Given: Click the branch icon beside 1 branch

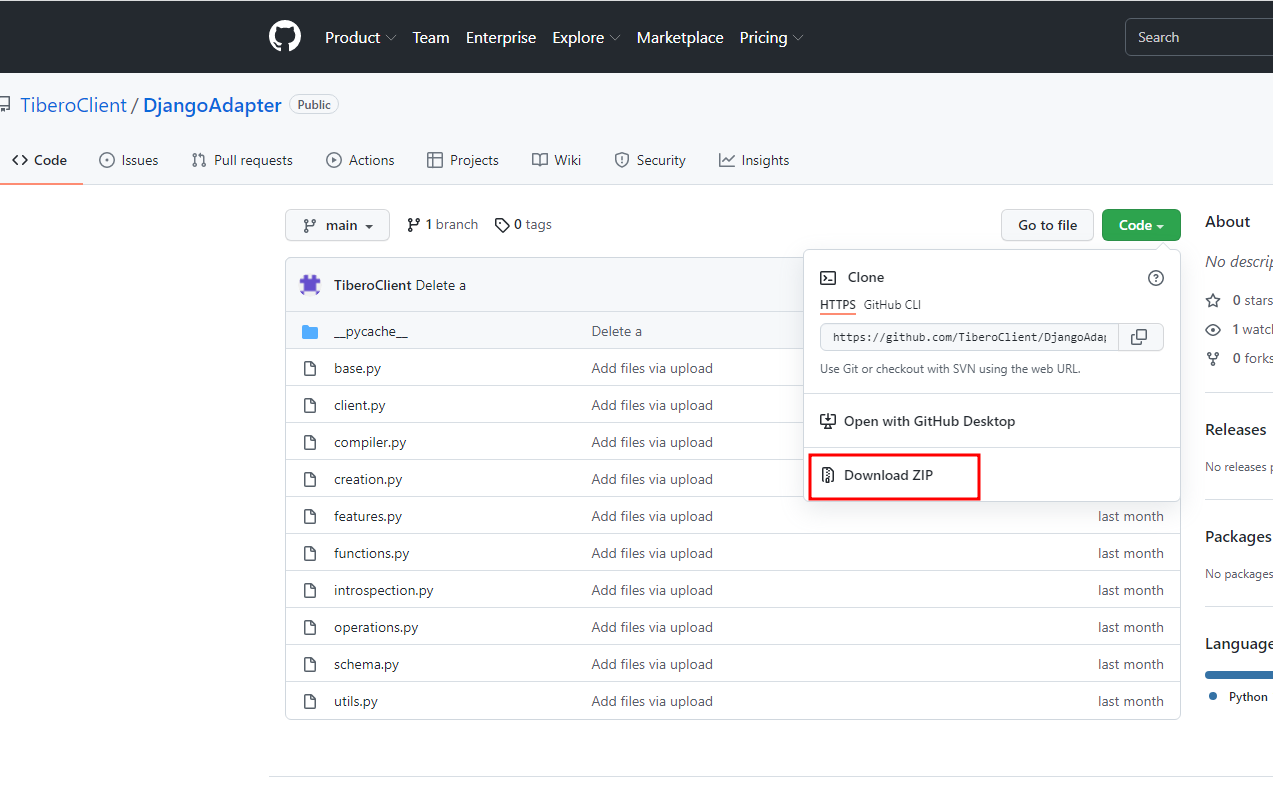Looking at the screenshot, I should (x=413, y=225).
